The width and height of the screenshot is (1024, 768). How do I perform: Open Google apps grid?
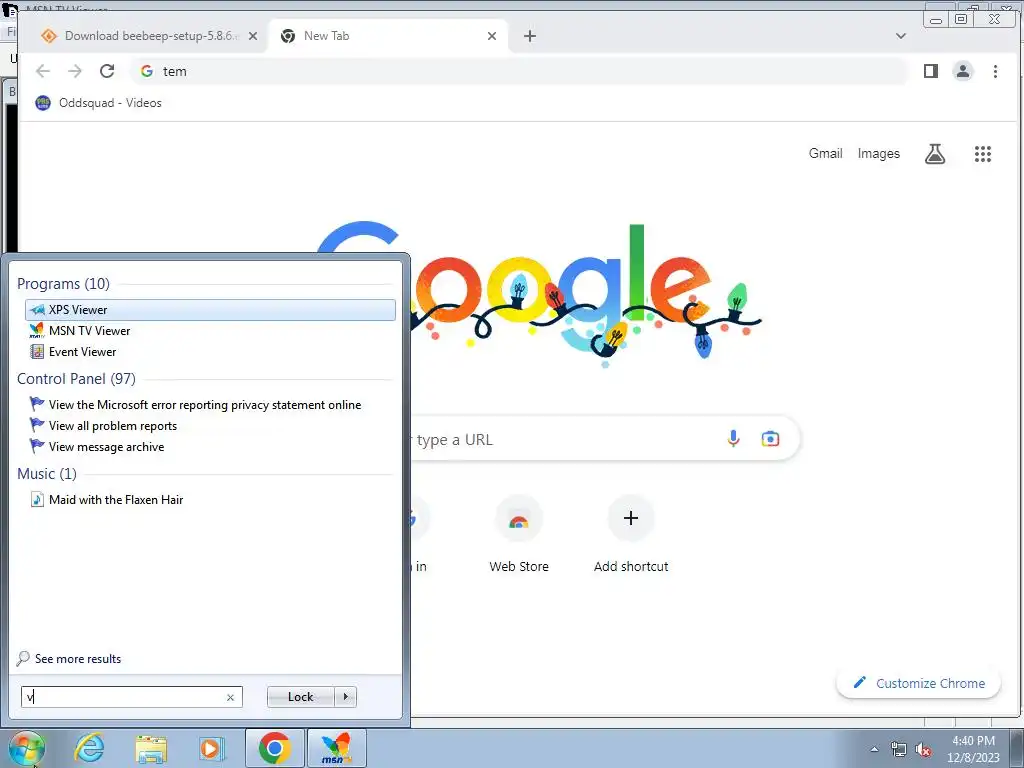(983, 153)
